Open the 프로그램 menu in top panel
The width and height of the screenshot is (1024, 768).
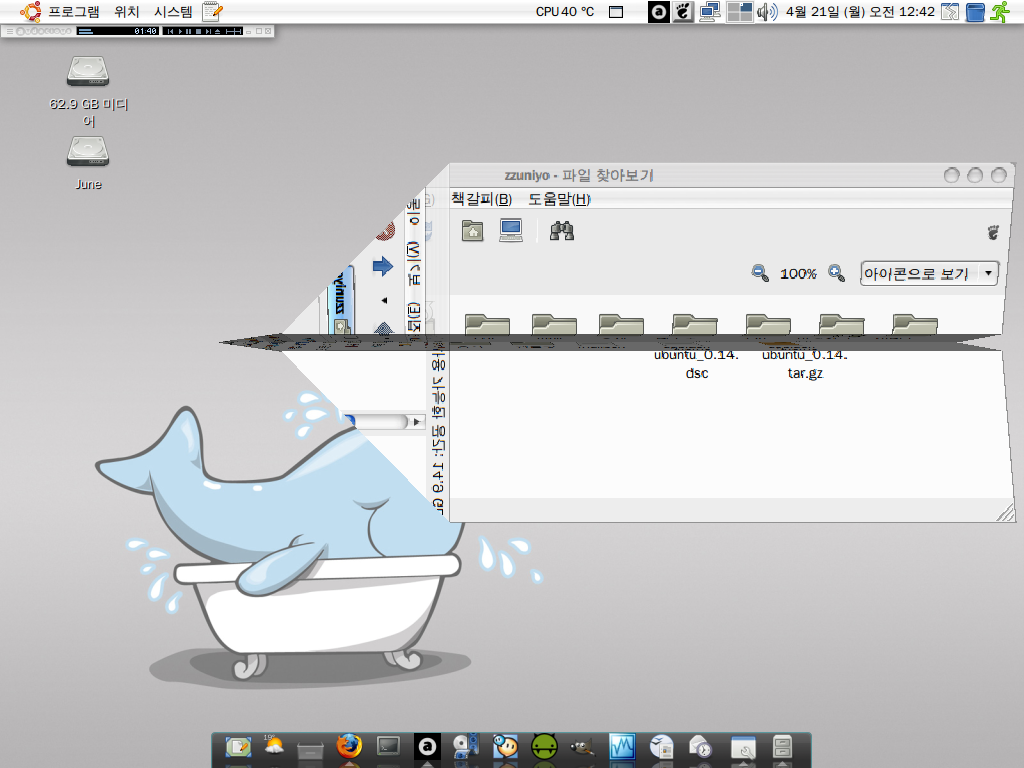click(x=74, y=12)
